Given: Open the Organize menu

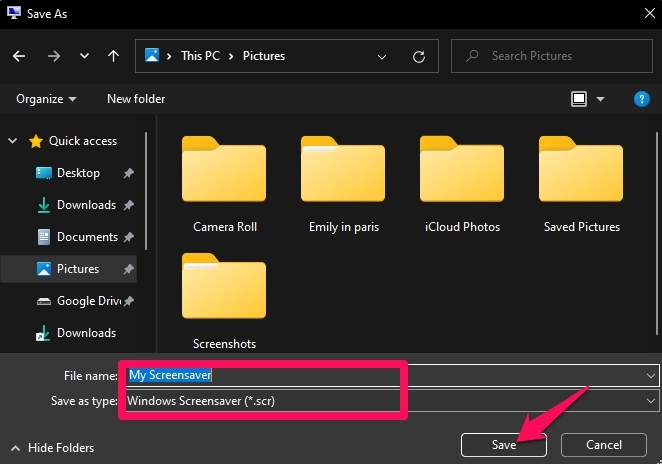Looking at the screenshot, I should 46,99.
